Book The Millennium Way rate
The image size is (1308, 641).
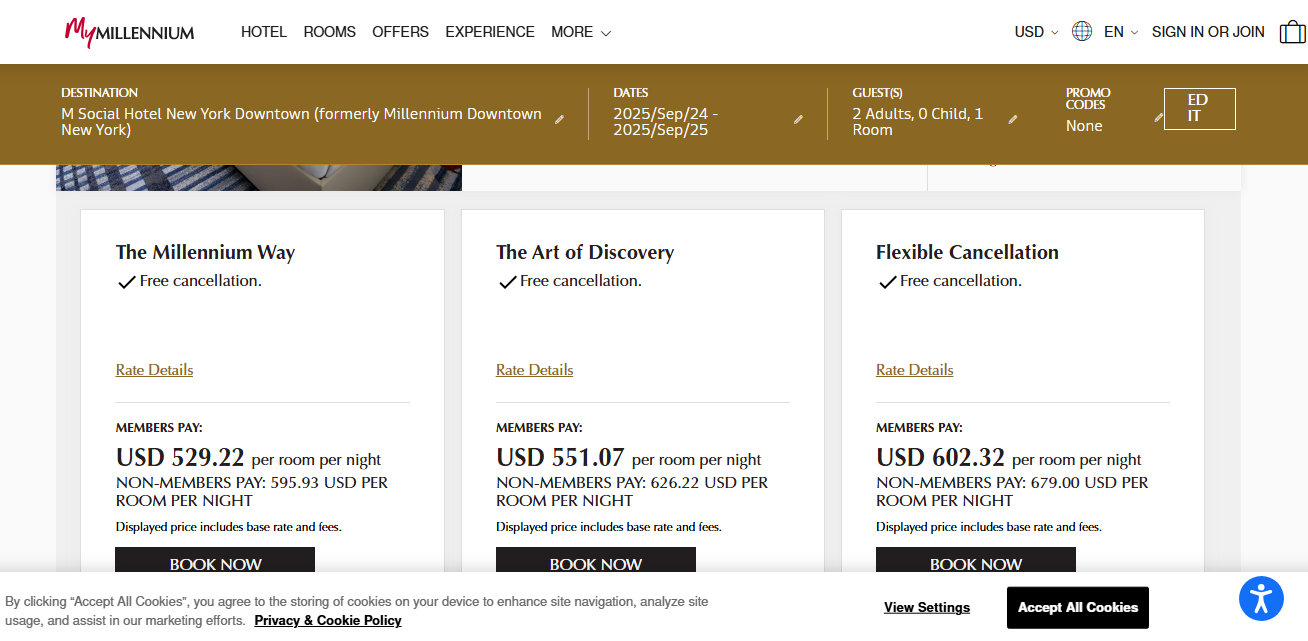pos(215,561)
